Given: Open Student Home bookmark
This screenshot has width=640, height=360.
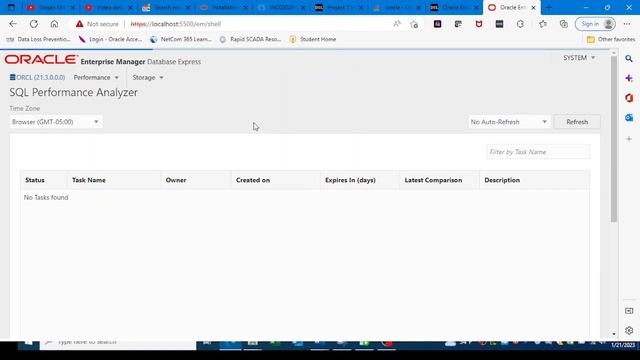Looking at the screenshot, I should 313,39.
